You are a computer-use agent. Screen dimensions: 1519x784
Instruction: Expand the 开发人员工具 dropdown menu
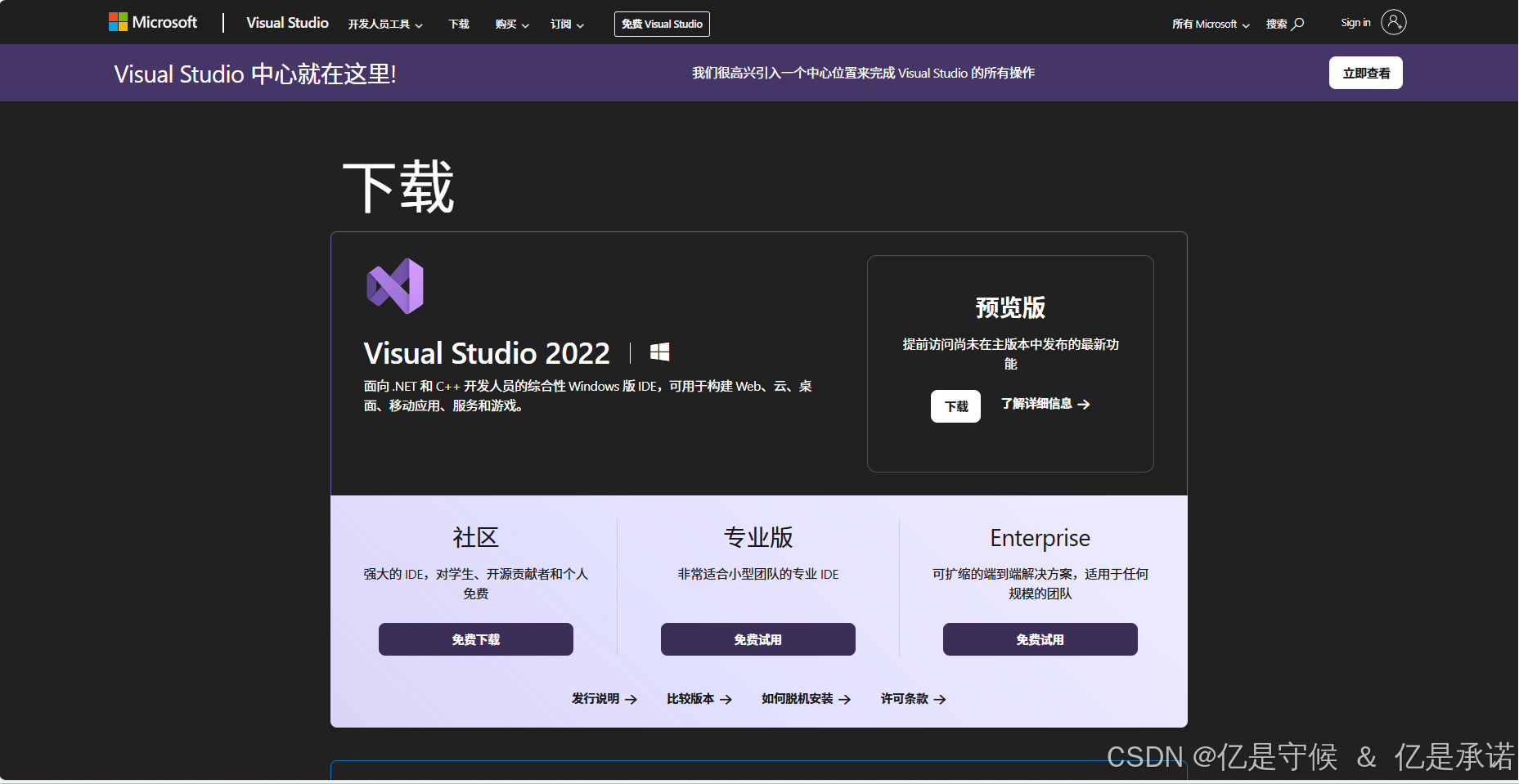(x=385, y=24)
